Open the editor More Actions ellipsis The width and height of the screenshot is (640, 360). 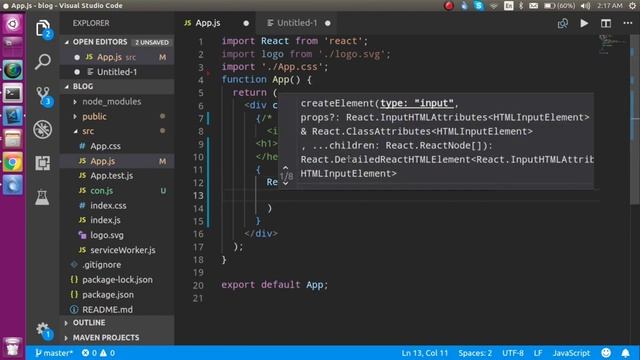pyautogui.click(x=628, y=23)
